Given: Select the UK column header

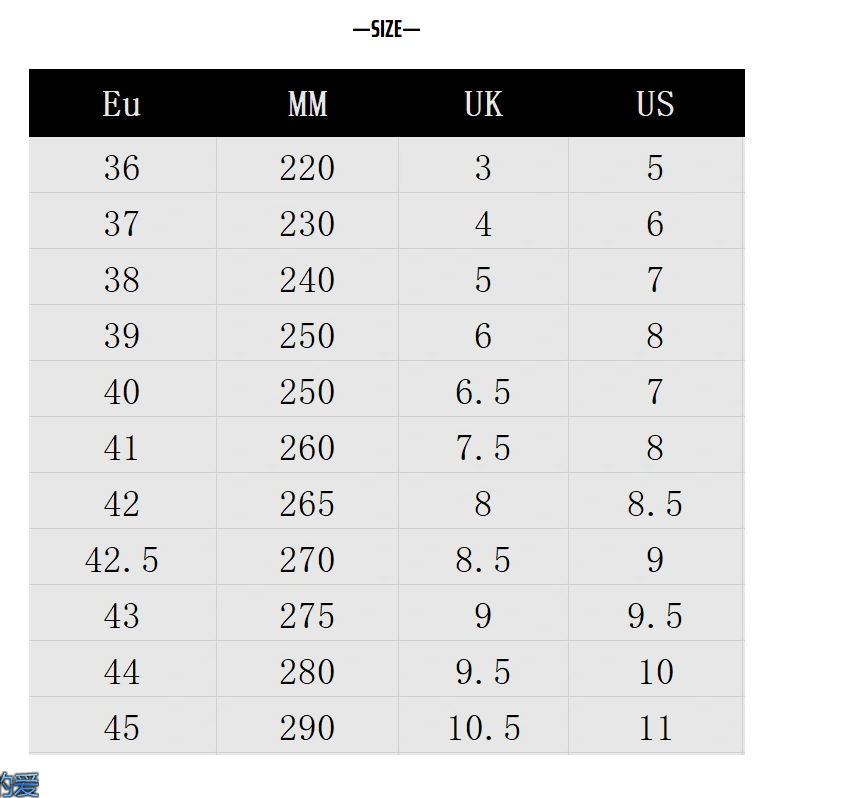Looking at the screenshot, I should point(483,104).
